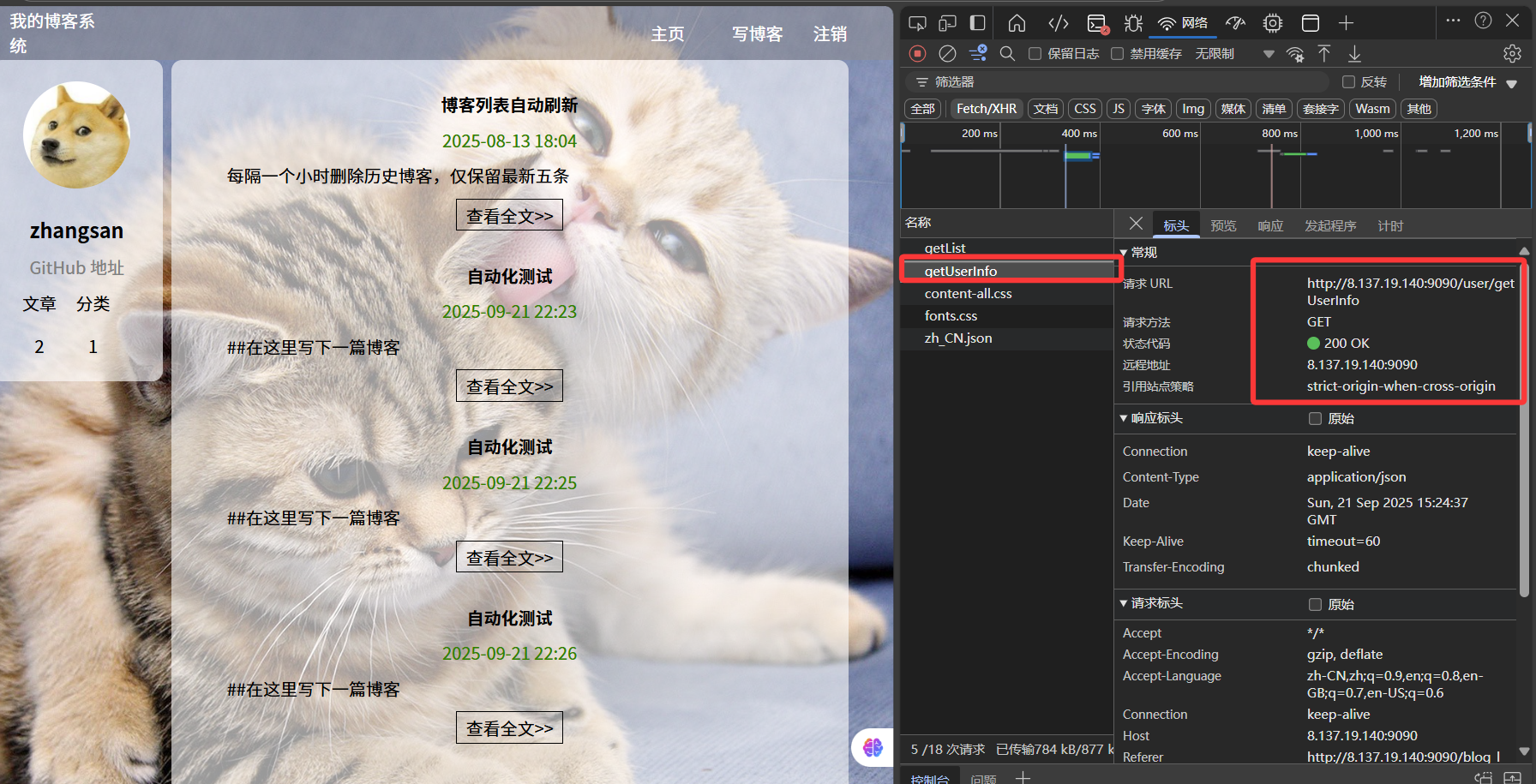Viewport: 1536px width, 784px height.
Task: Filter requests by Fetch/XHR
Action: coord(986,109)
